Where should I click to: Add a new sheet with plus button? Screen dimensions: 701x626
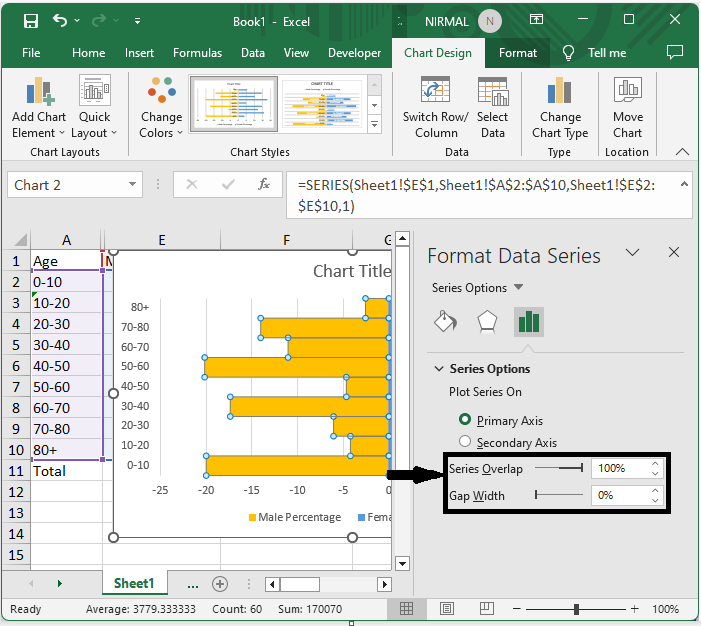(220, 584)
